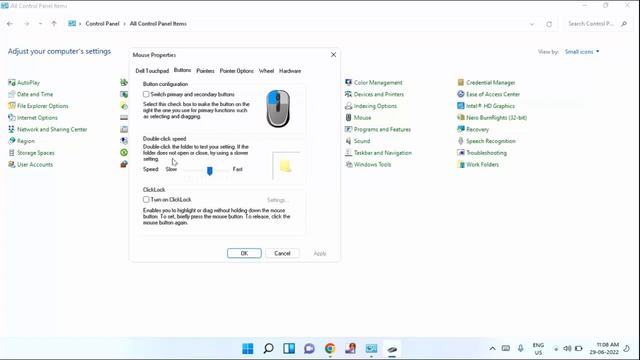Select the Buttons tab
Screen dimensions: 640x360
coord(182,70)
